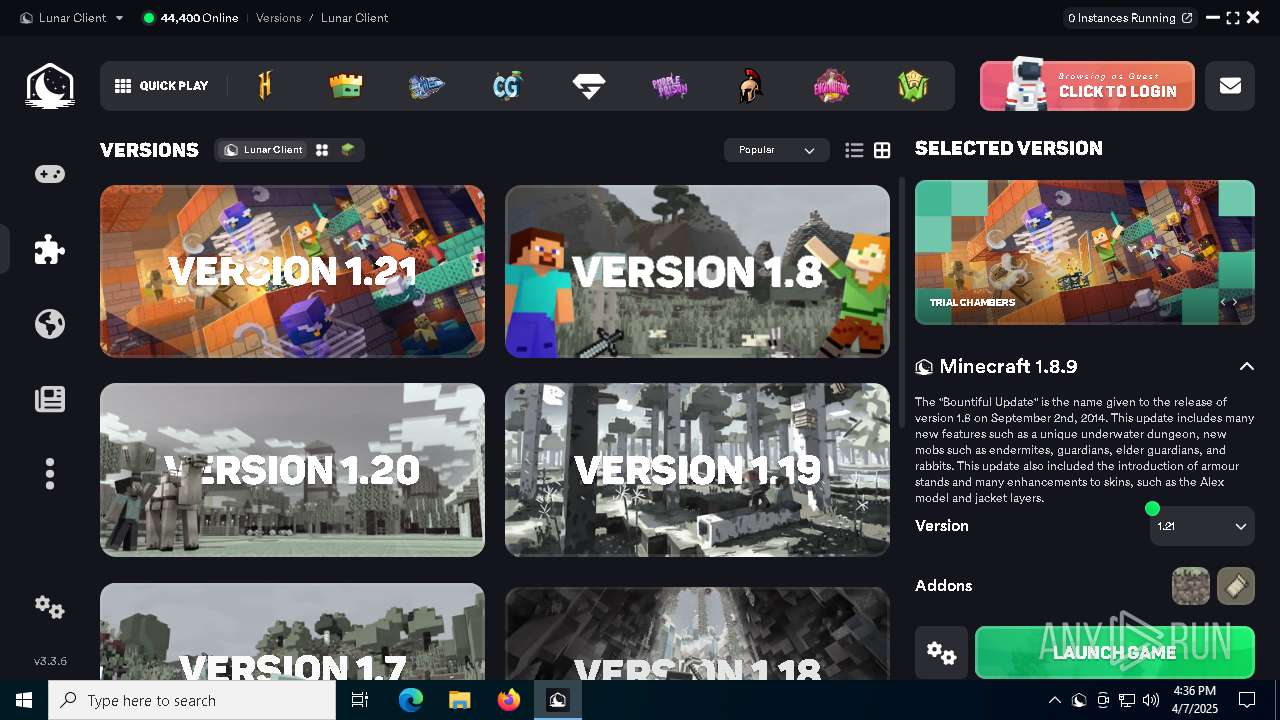Select the green block filter tab

tap(348, 150)
